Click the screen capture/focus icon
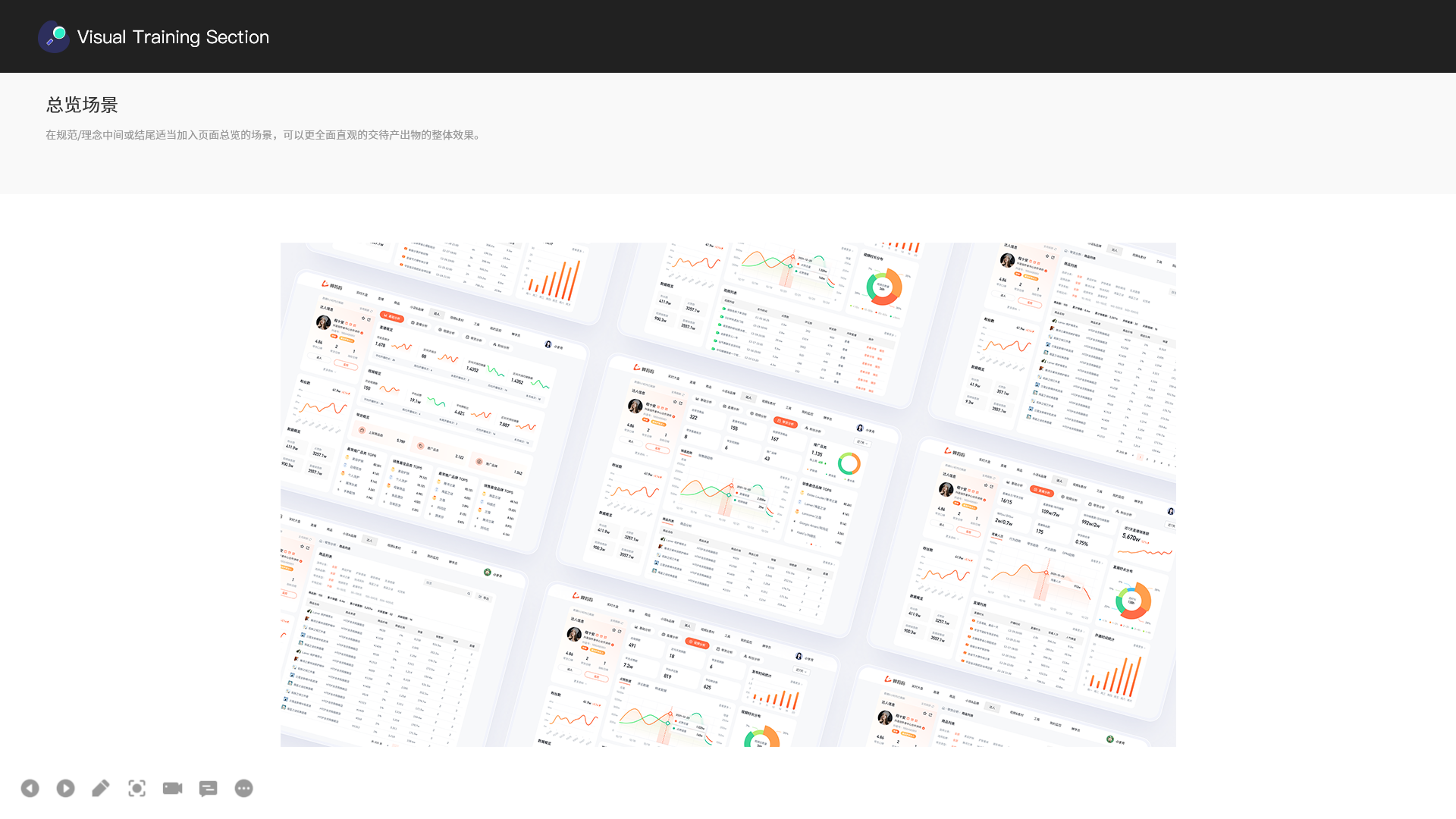The width and height of the screenshot is (1456, 819). 136,788
